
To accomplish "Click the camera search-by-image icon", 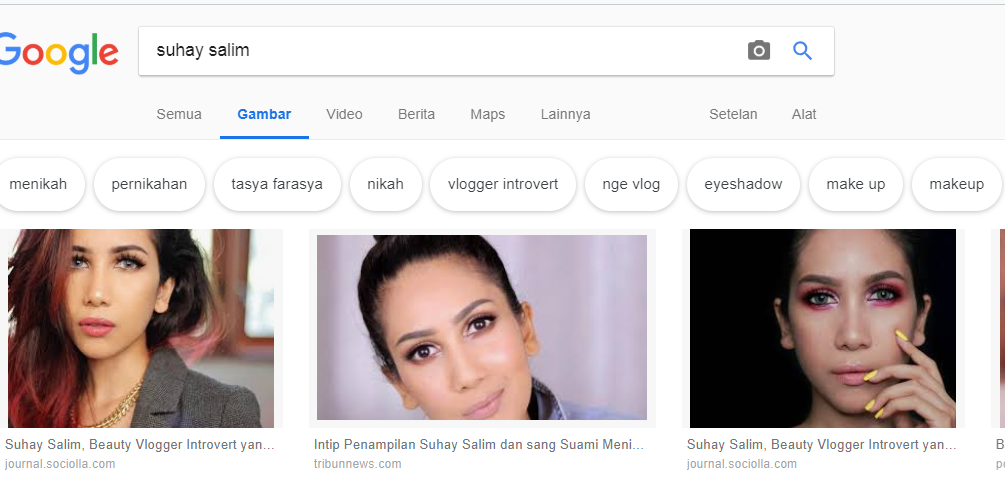I will [759, 51].
